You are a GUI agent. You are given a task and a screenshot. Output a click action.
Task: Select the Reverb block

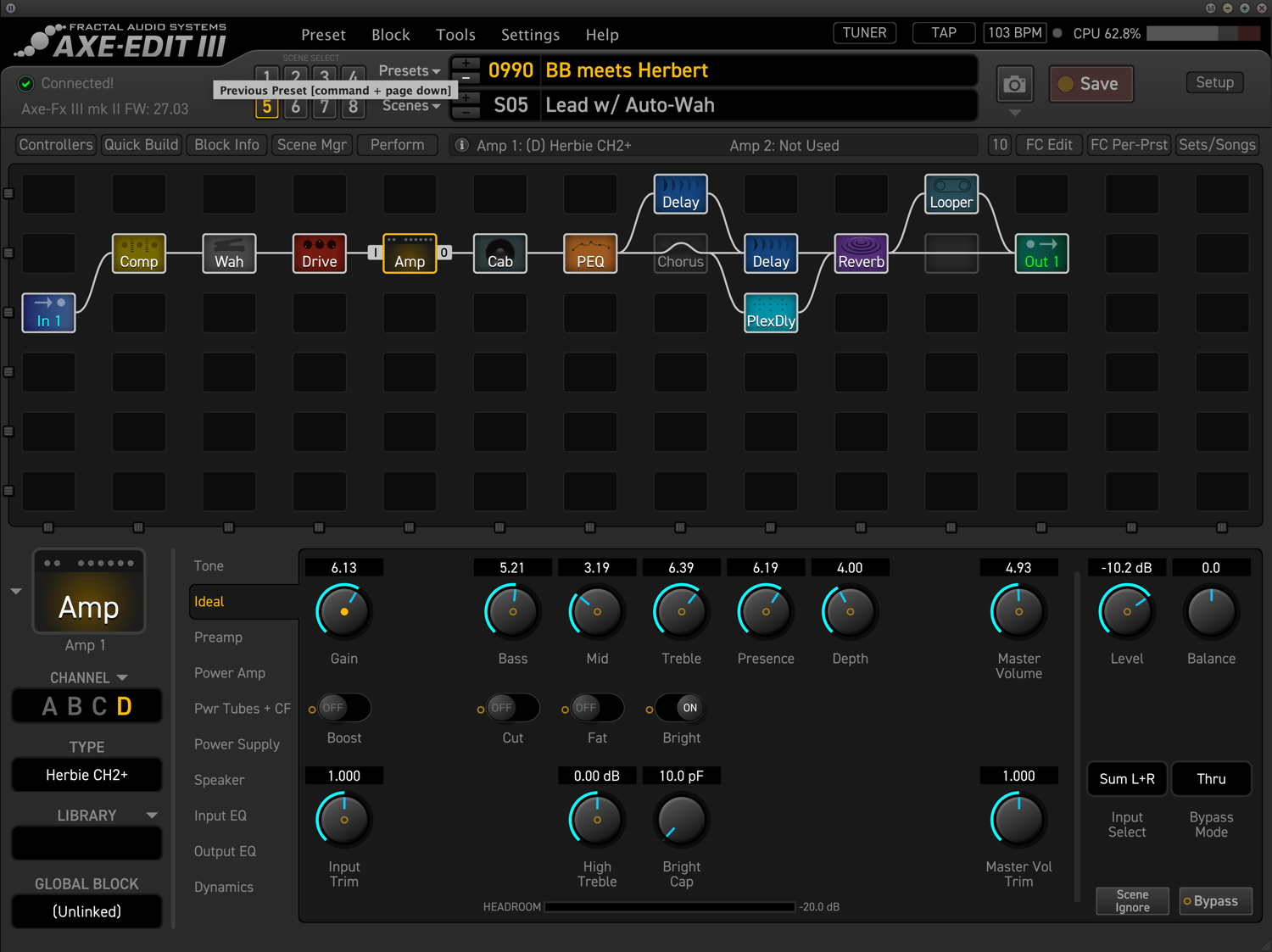[862, 253]
